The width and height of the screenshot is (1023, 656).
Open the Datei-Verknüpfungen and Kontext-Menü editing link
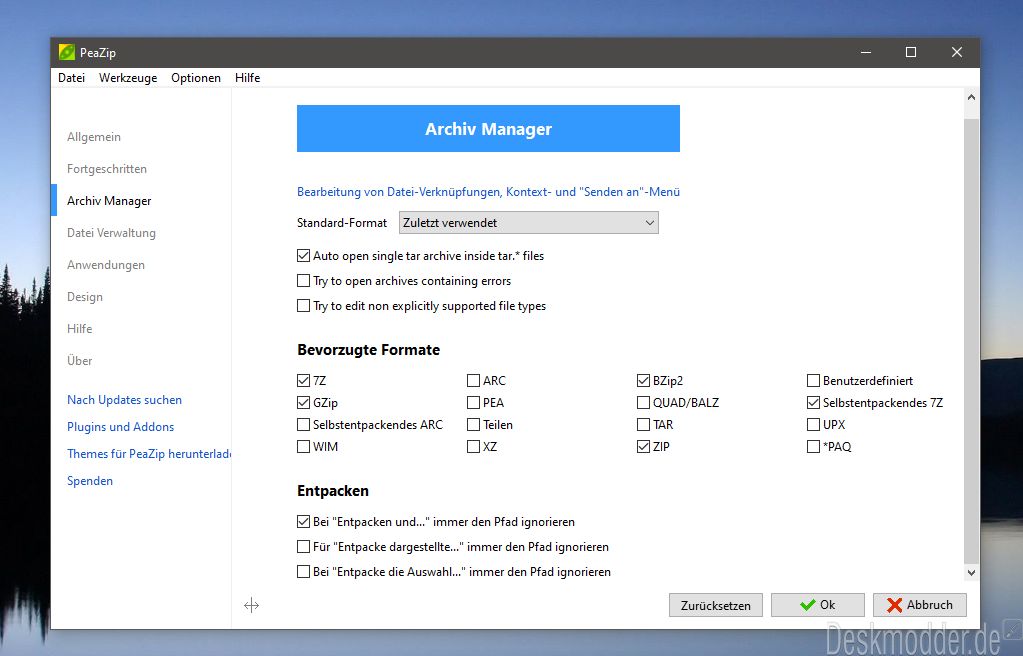[x=489, y=192]
